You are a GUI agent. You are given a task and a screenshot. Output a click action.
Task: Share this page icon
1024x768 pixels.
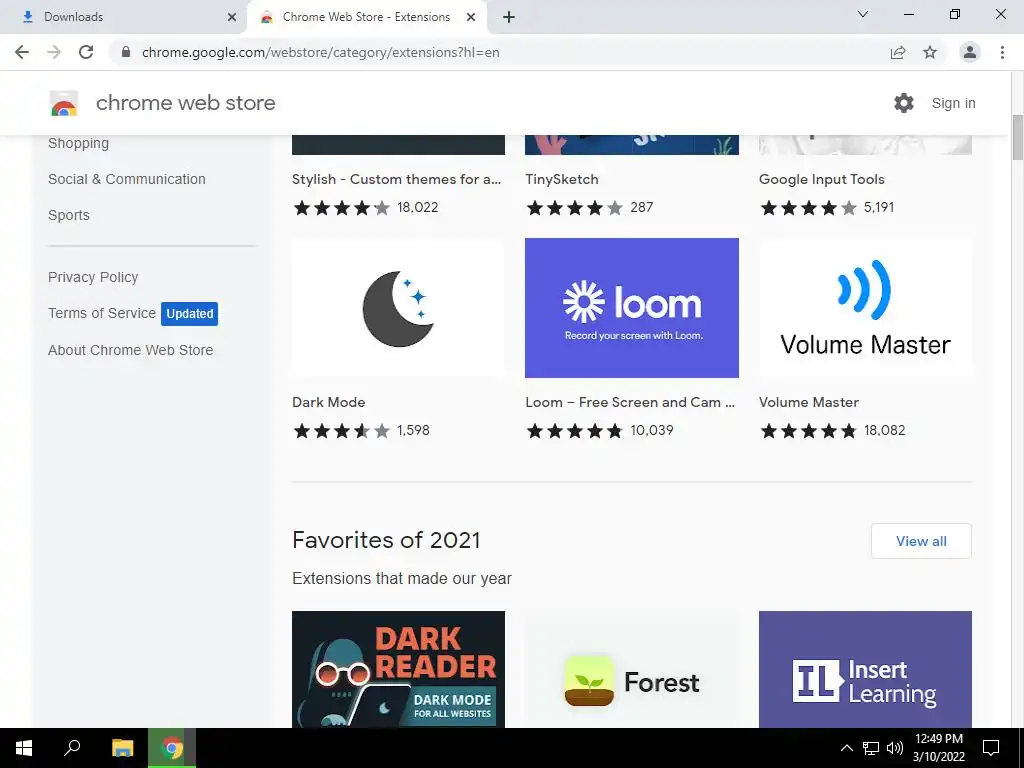[x=898, y=52]
